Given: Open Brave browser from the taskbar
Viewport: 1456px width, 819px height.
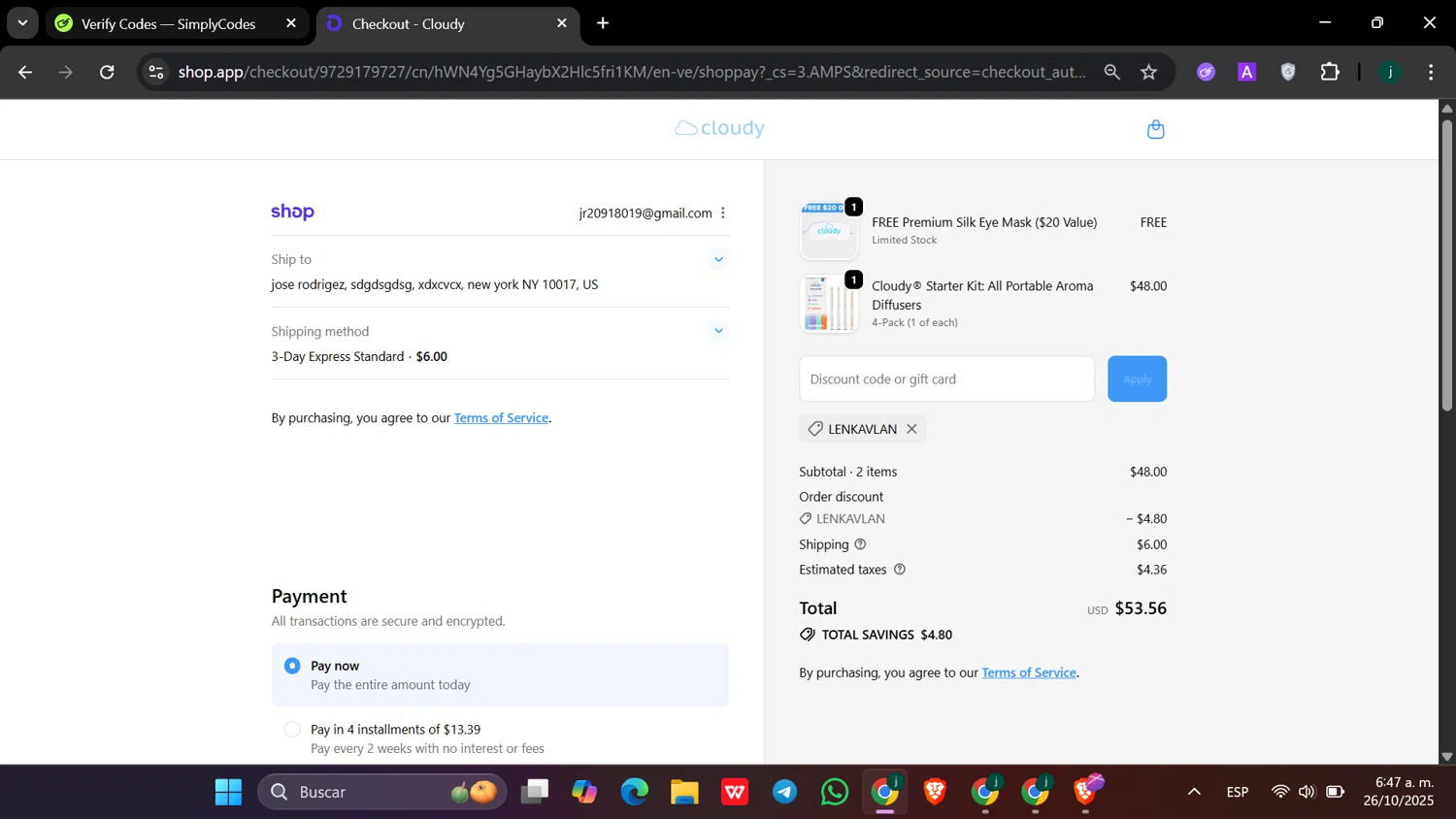Looking at the screenshot, I should pyautogui.click(x=935, y=793).
